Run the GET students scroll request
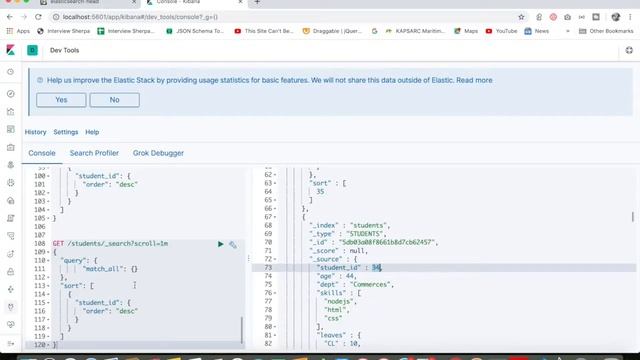The width and height of the screenshot is (640, 360). click(220, 244)
